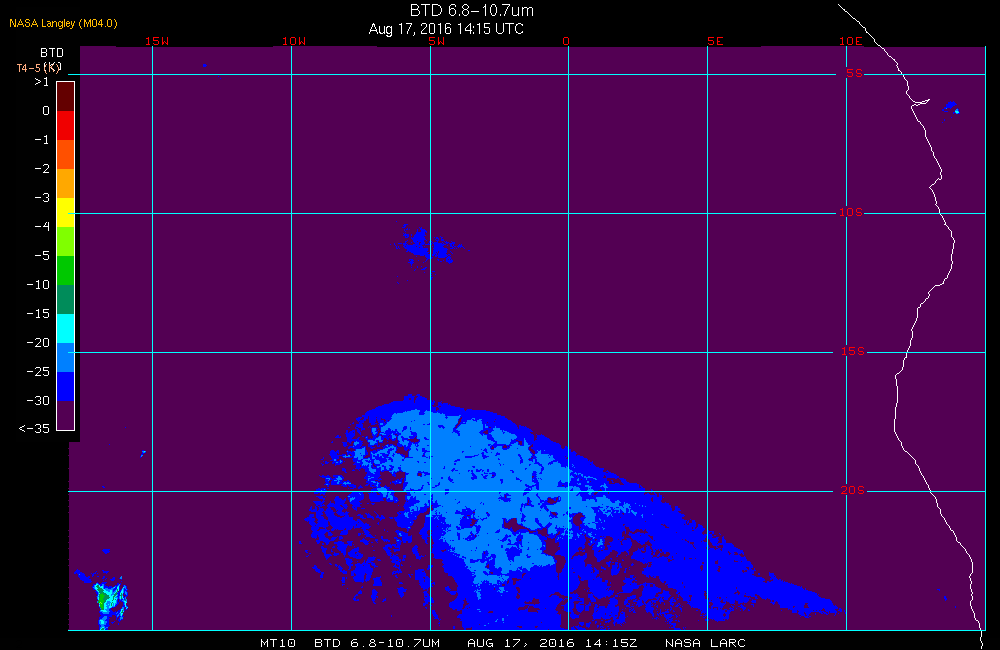Click the cyan legend band between -15 and -20

point(66,329)
